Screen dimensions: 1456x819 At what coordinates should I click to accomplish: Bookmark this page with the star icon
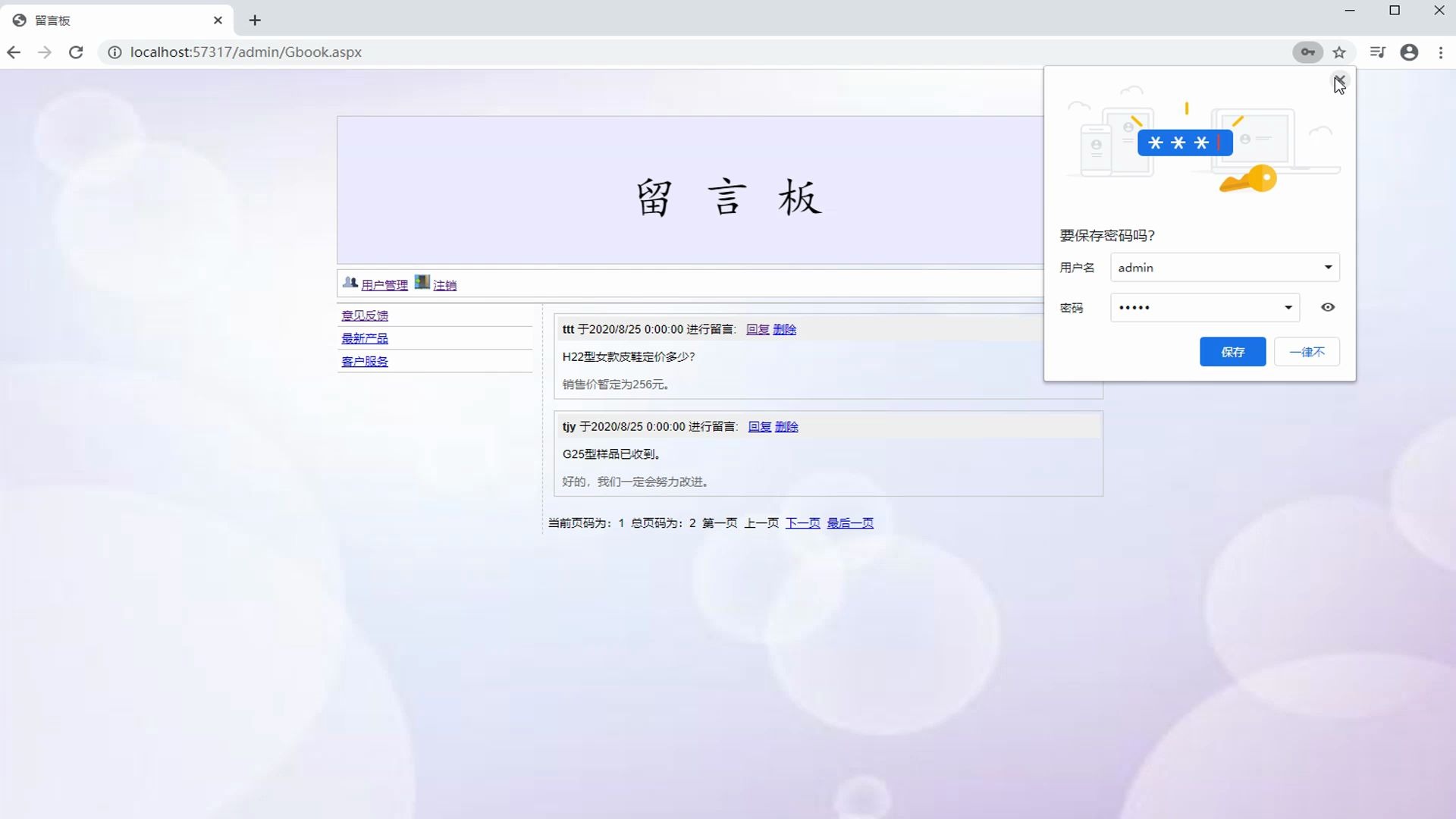point(1339,52)
